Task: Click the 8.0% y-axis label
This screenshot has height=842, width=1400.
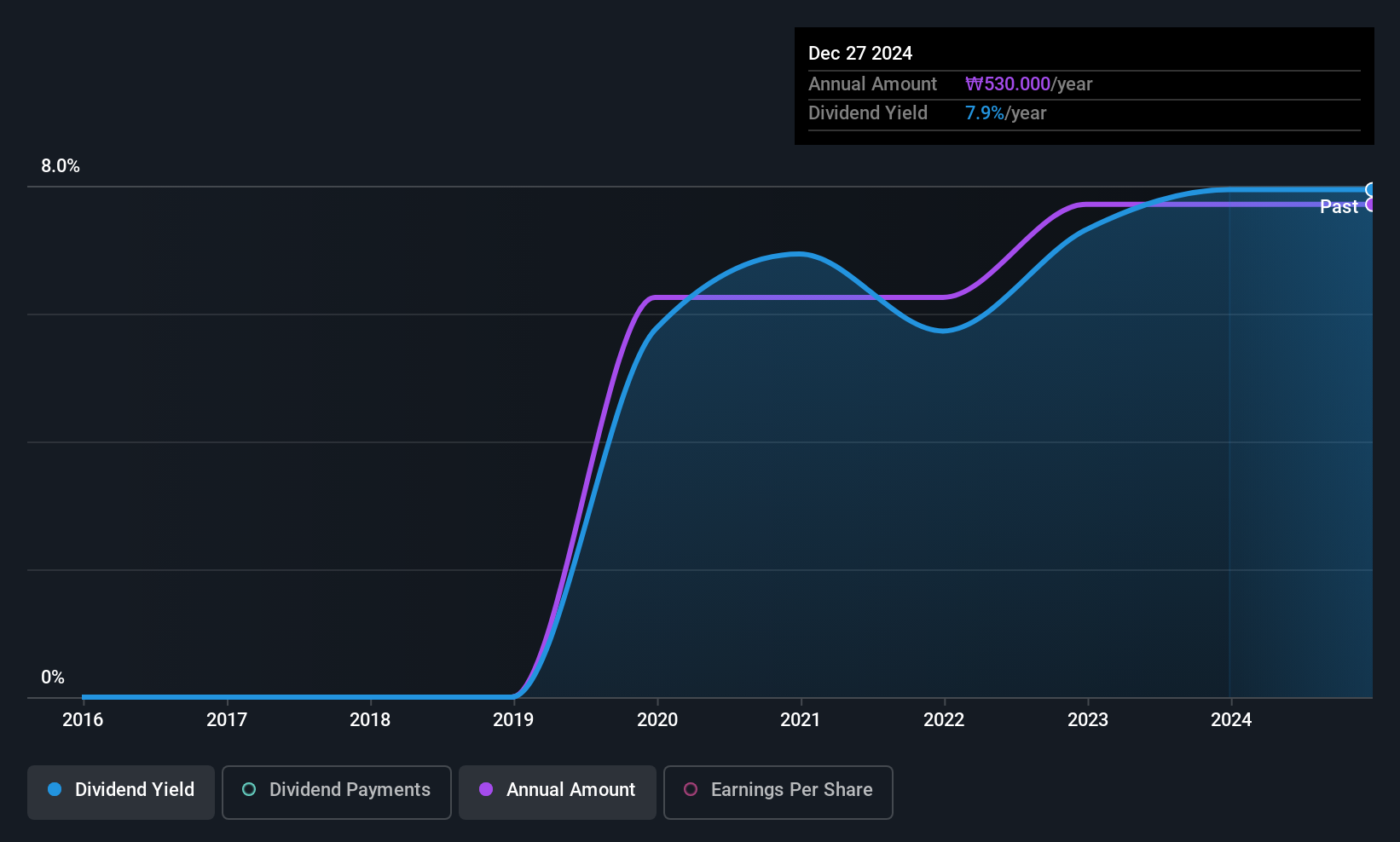Action: pos(61,166)
